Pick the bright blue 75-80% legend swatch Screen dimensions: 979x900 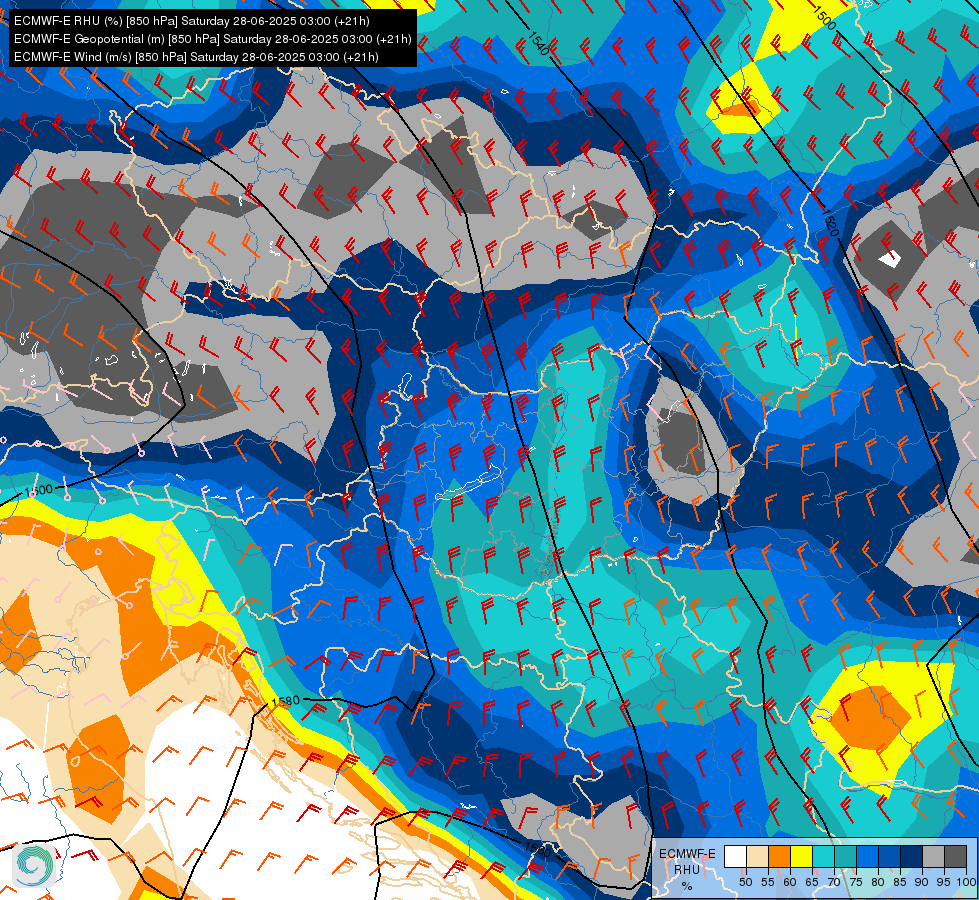(x=867, y=856)
